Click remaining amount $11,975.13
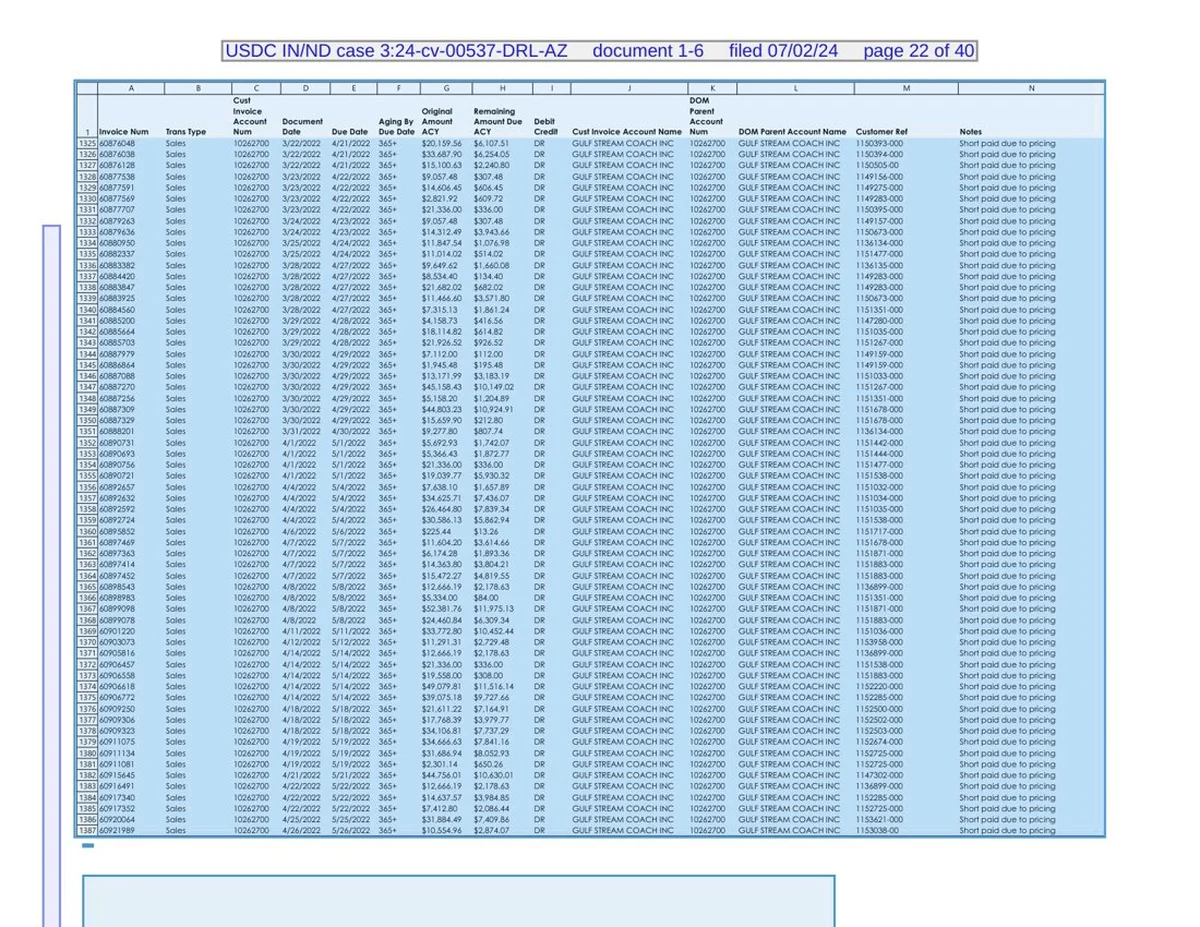Image resolution: width=1200 pixels, height=927 pixels. point(494,609)
